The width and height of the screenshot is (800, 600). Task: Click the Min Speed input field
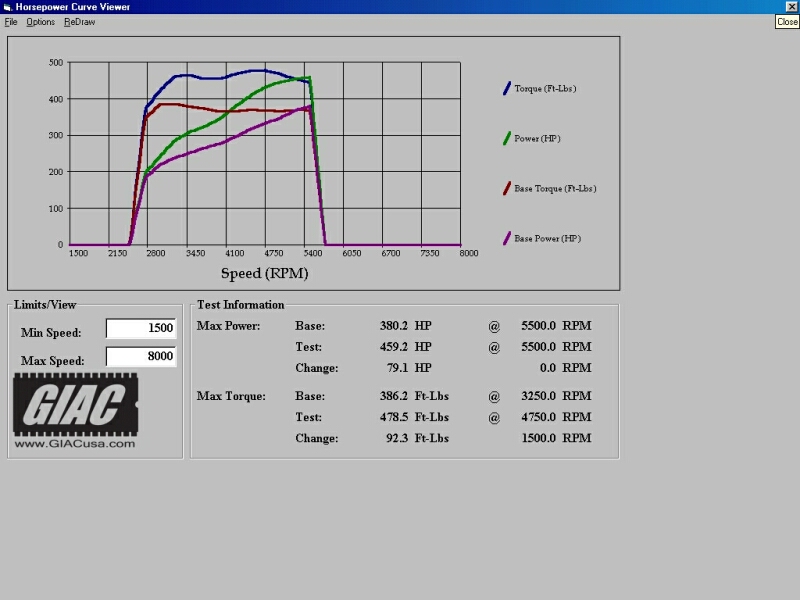pos(141,328)
